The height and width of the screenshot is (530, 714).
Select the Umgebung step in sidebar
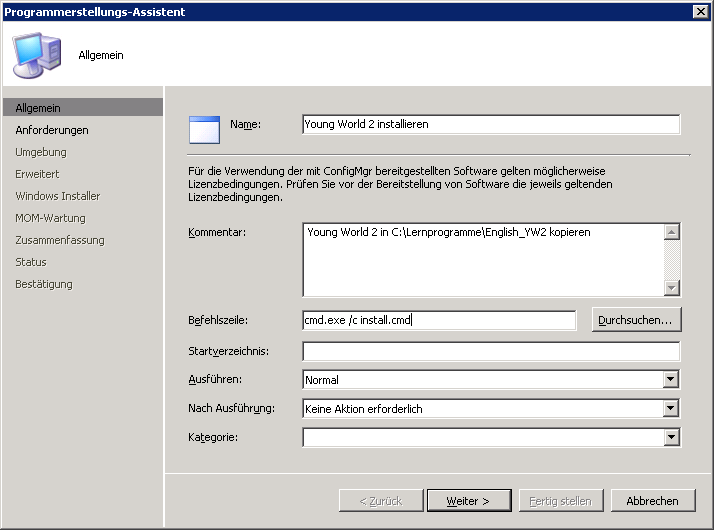point(41,152)
